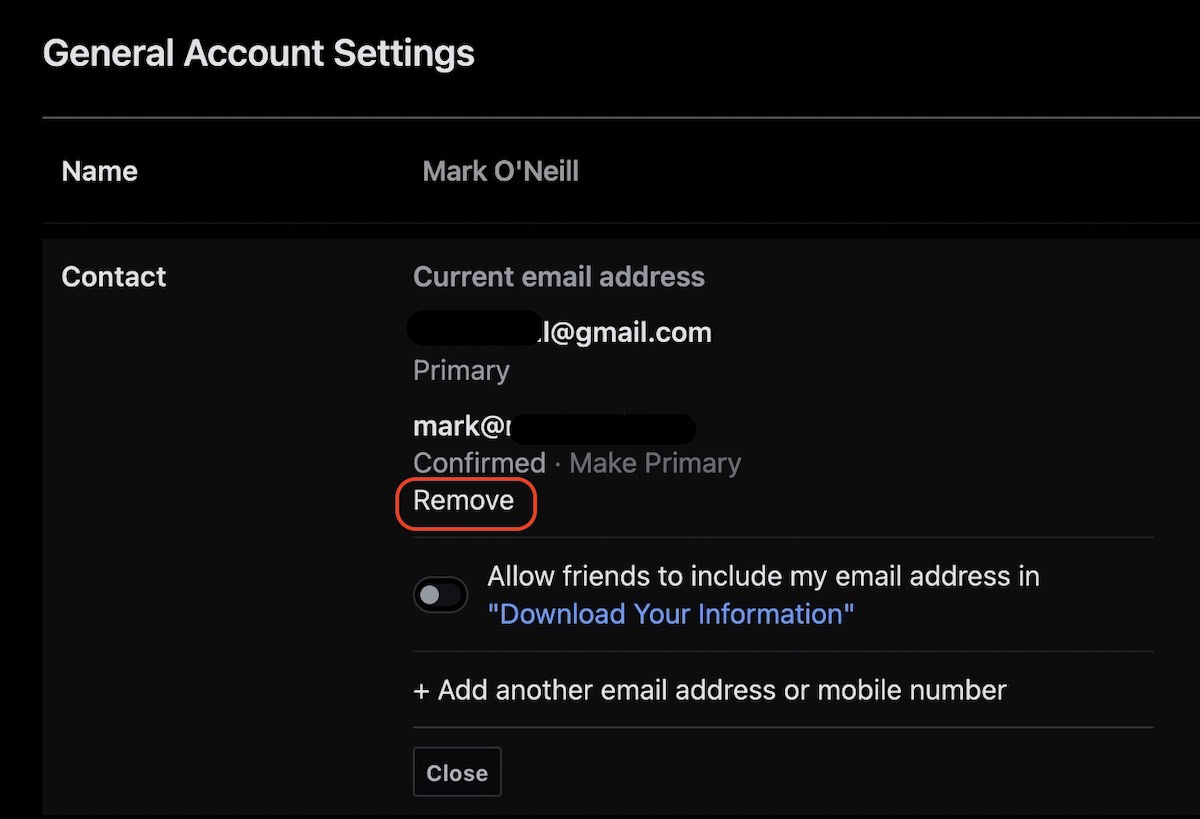This screenshot has height=819, width=1200.
Task: Click the primary gmail.com email address
Action: pyautogui.click(x=625, y=333)
